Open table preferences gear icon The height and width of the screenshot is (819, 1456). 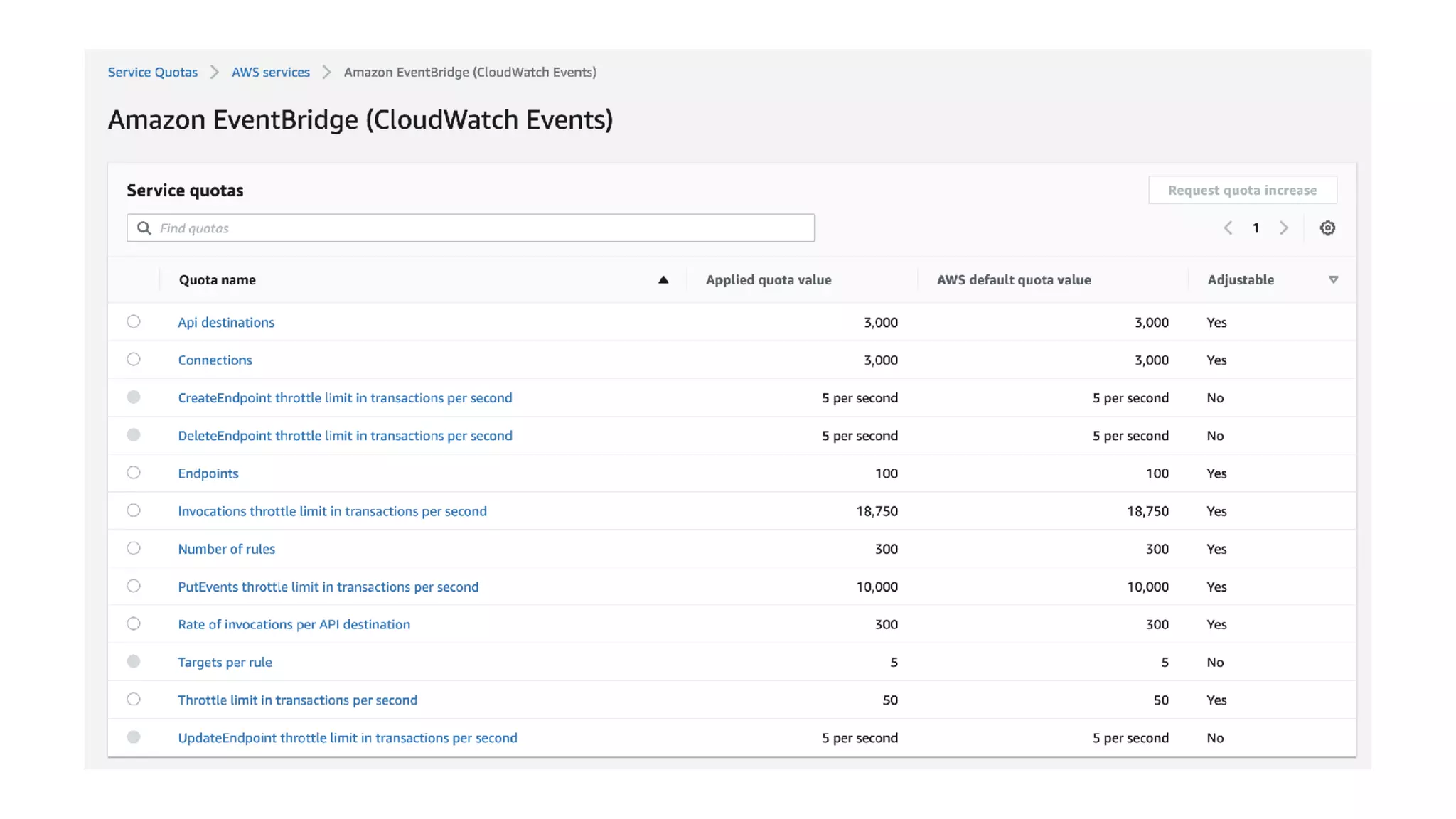(1327, 228)
